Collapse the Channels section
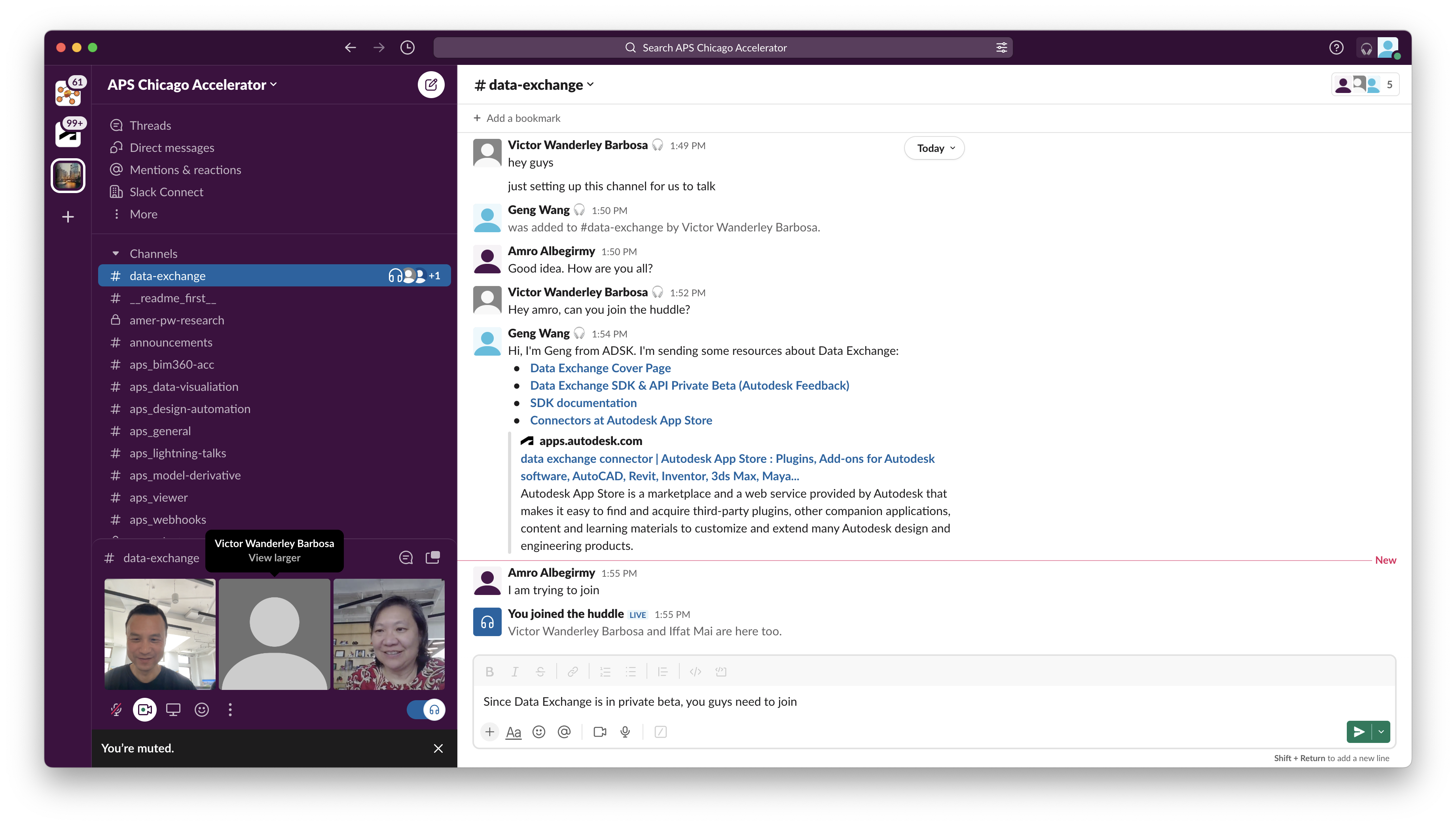Viewport: 1456px width, 826px height. click(x=116, y=254)
